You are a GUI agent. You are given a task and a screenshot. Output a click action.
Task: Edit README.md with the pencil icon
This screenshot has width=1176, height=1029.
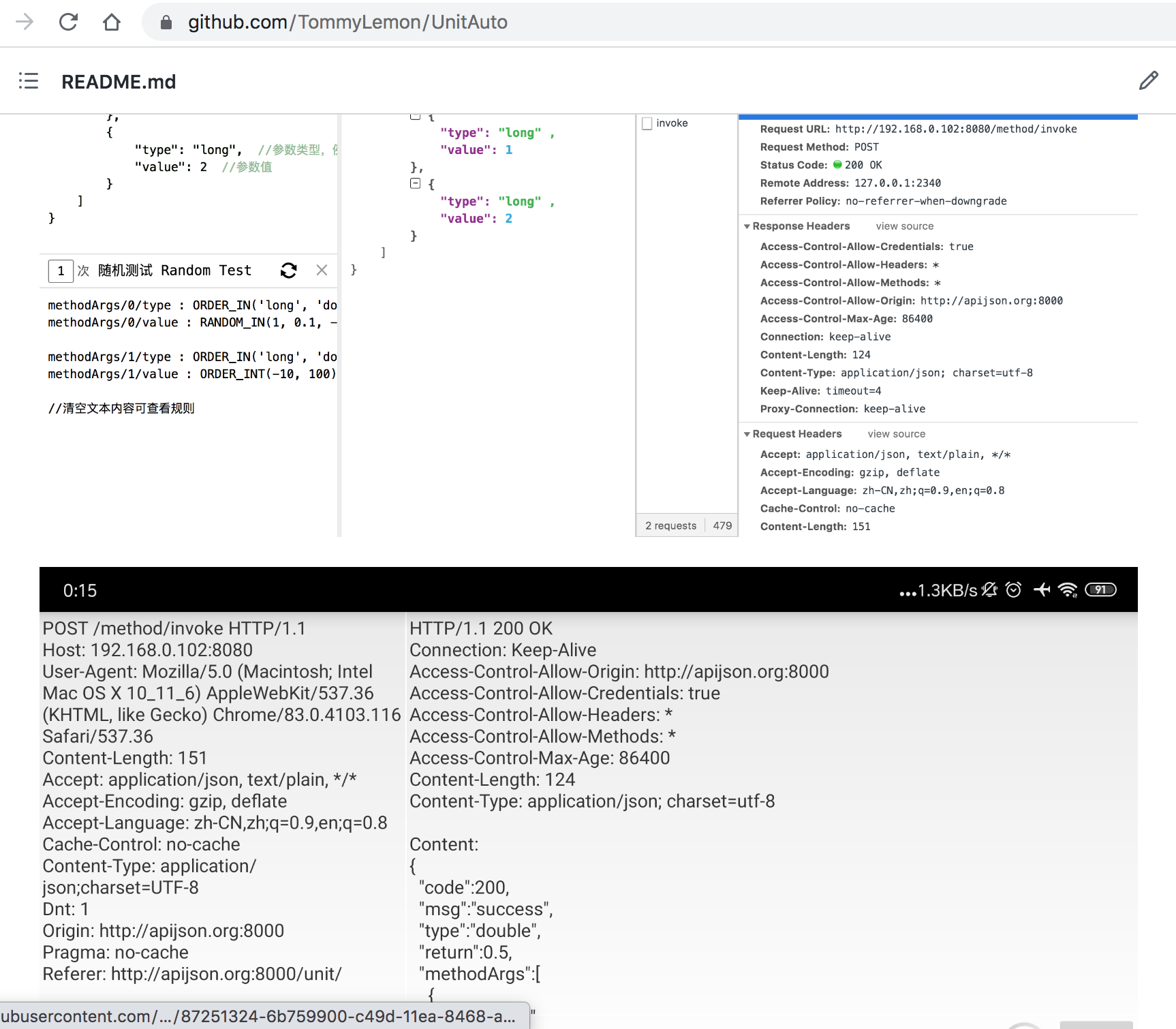click(x=1149, y=80)
